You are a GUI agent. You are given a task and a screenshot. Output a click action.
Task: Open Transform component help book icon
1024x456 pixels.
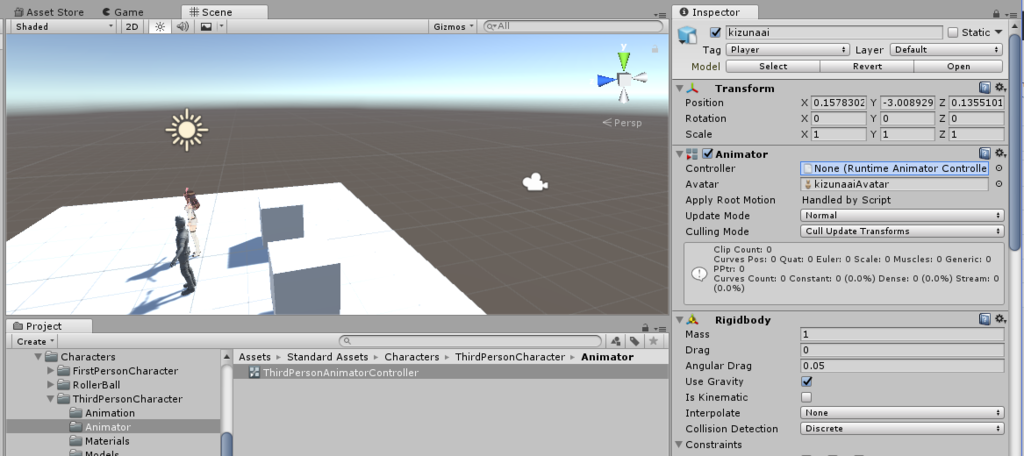coord(985,88)
